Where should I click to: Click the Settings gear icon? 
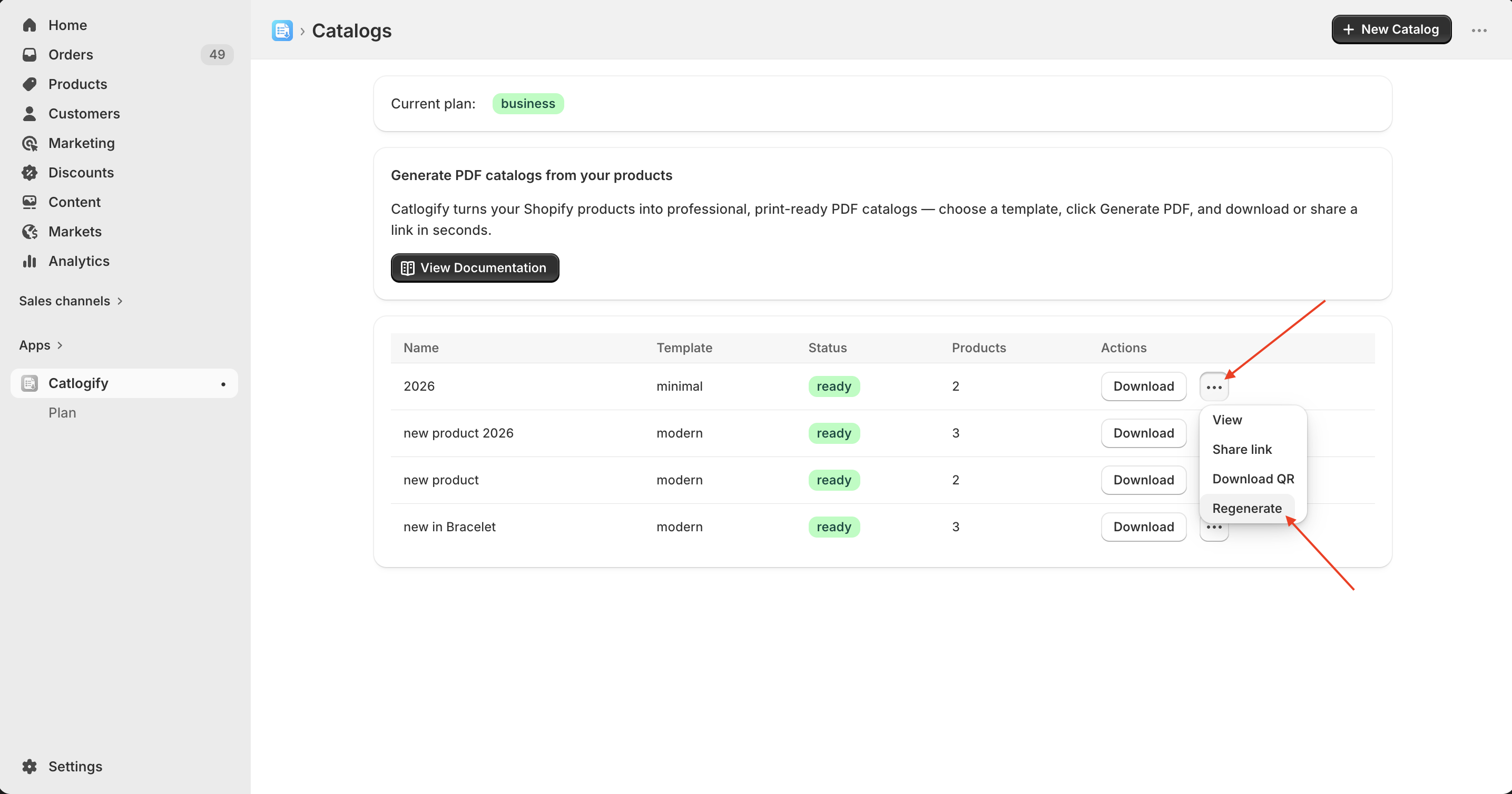tap(30, 767)
